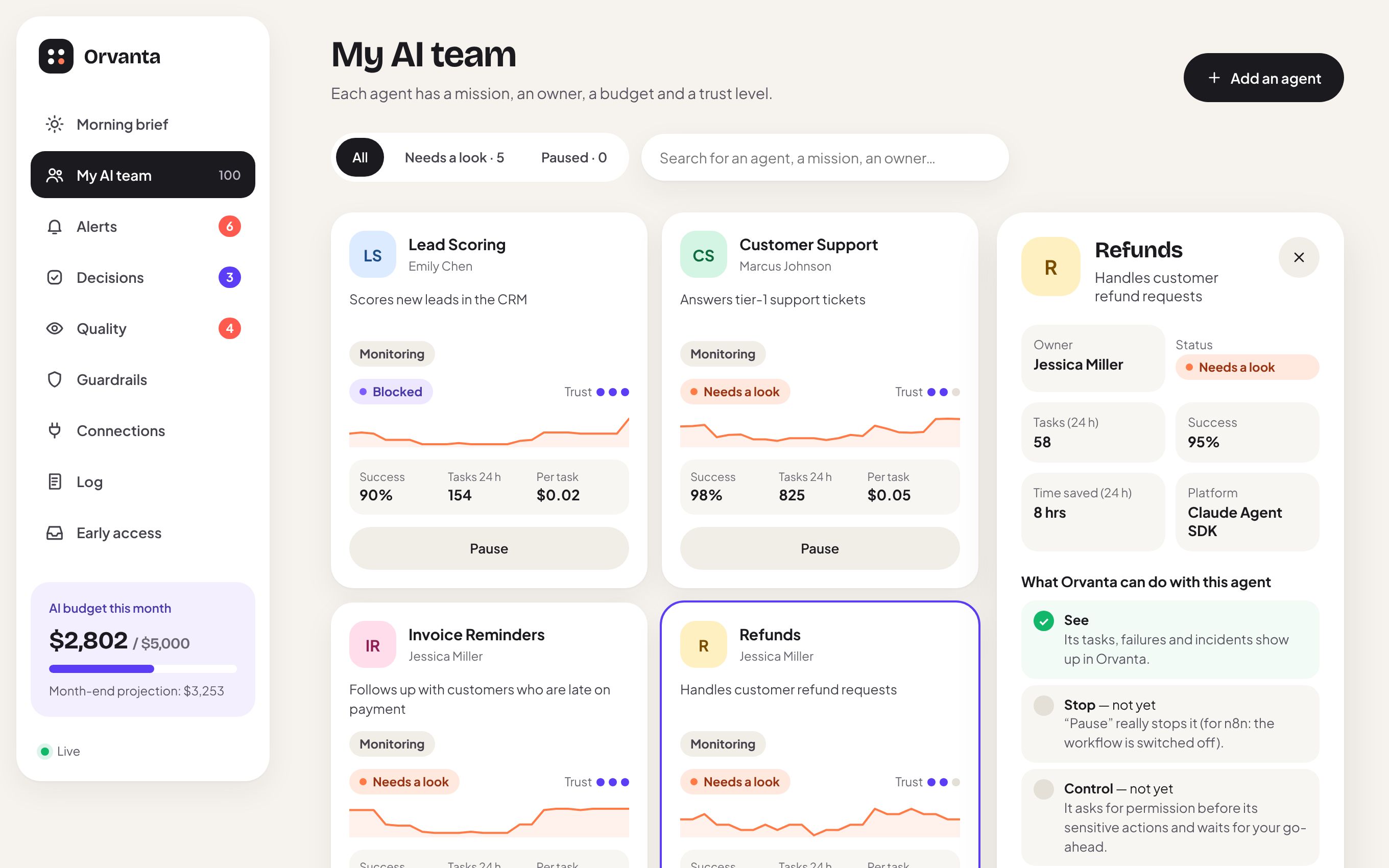Click the Live status indicator
The height and width of the screenshot is (868, 1389).
pyautogui.click(x=59, y=751)
